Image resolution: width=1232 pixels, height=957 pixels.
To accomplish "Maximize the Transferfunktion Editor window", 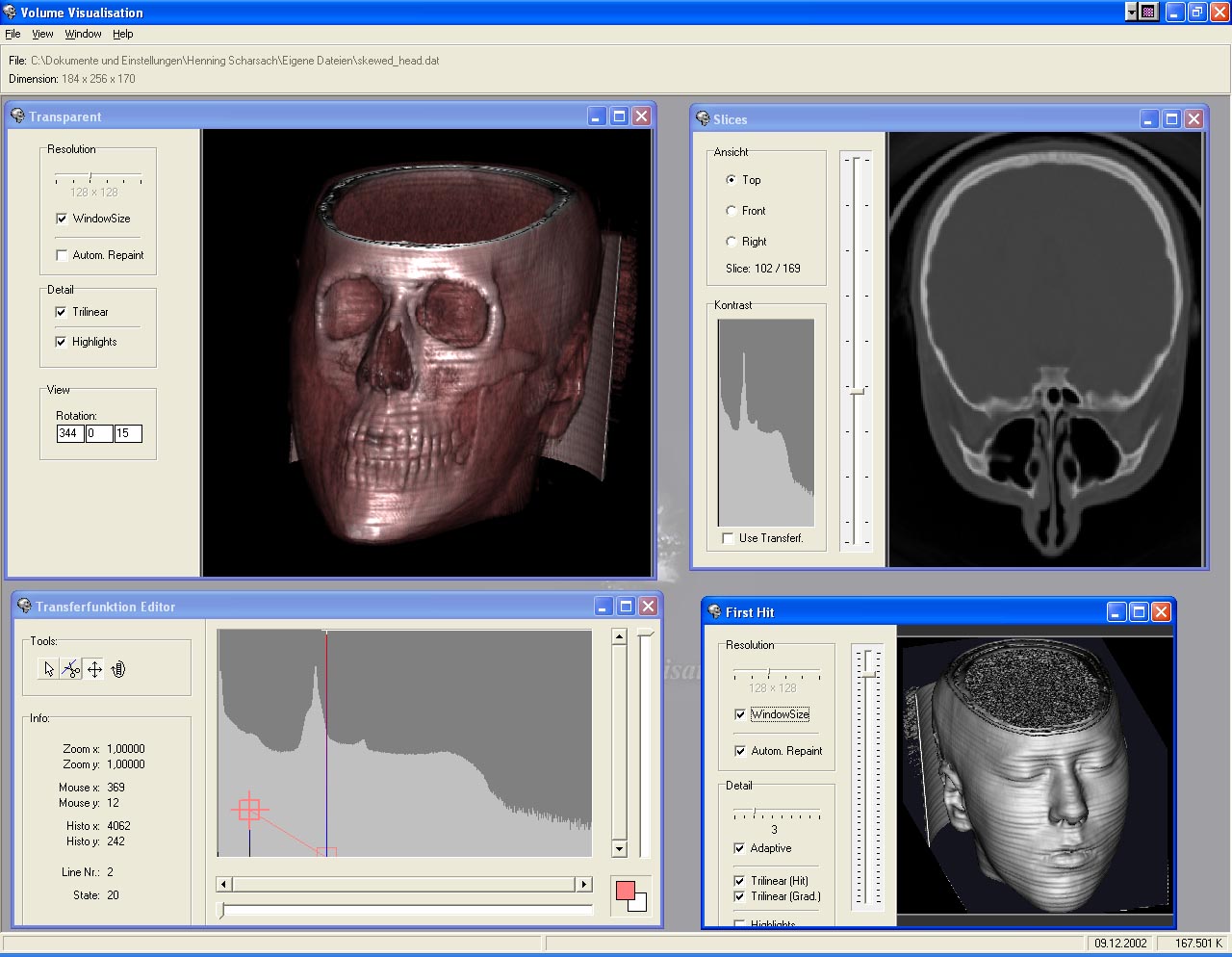I will [626, 607].
